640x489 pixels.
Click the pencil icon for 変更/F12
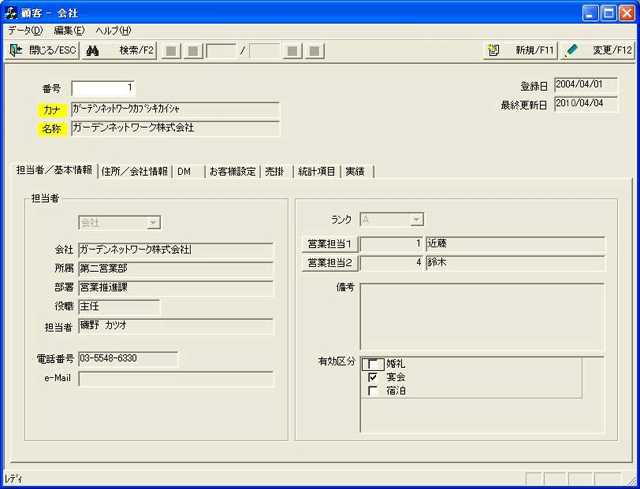572,50
